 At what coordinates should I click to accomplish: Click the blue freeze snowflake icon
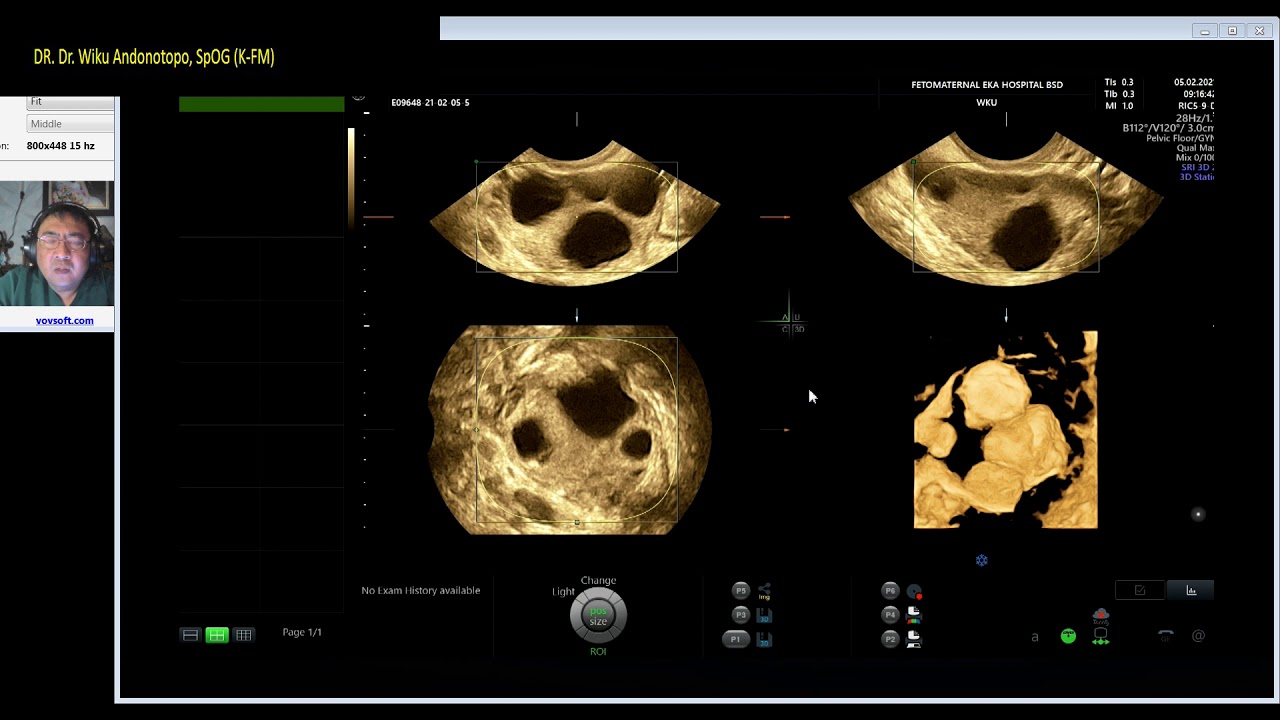[982, 561]
